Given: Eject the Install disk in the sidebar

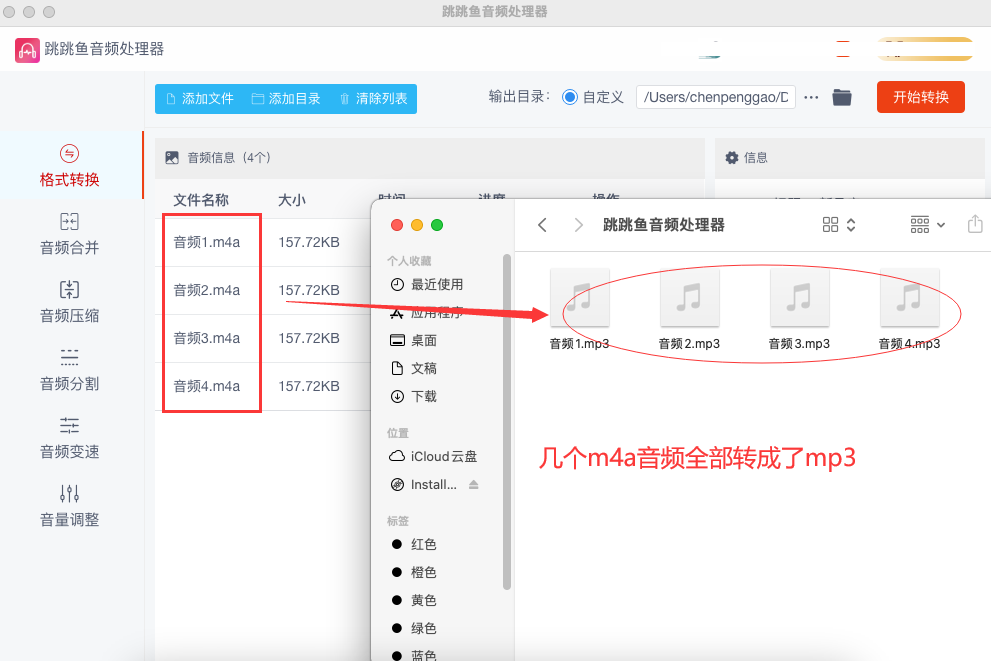Looking at the screenshot, I should click(x=474, y=485).
